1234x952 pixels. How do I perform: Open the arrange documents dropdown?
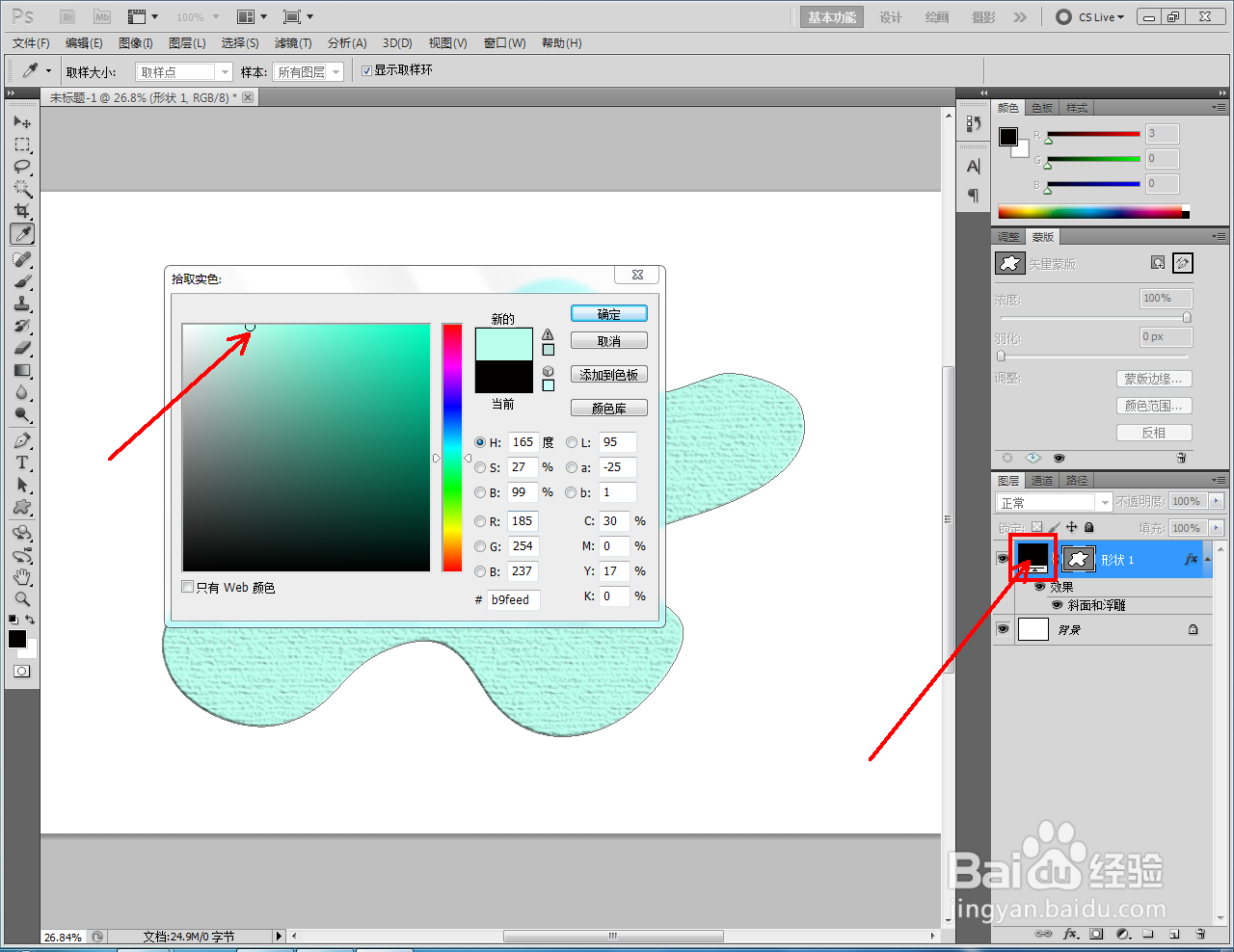(252, 16)
